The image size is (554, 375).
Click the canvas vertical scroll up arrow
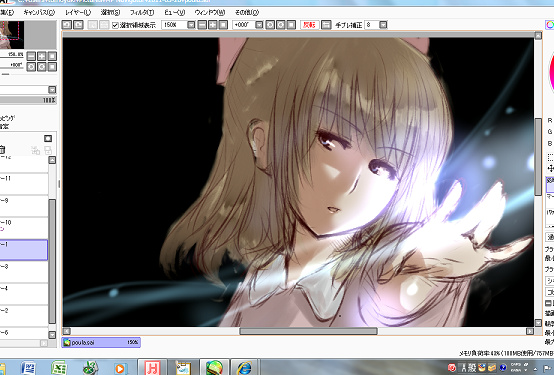click(538, 35)
